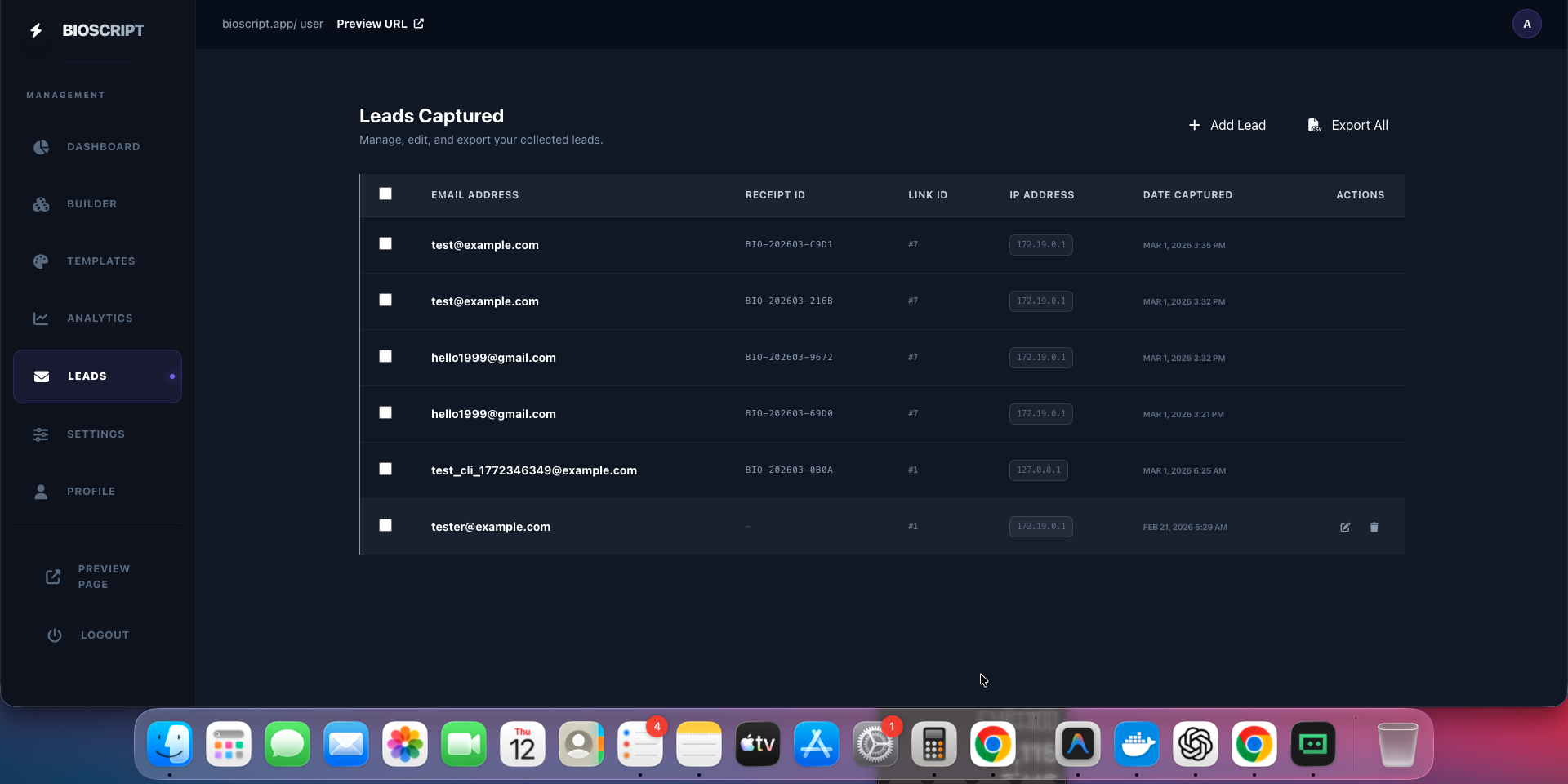Viewport: 1568px width, 784px height.
Task: Click the Templates palette icon
Action: coord(40,261)
